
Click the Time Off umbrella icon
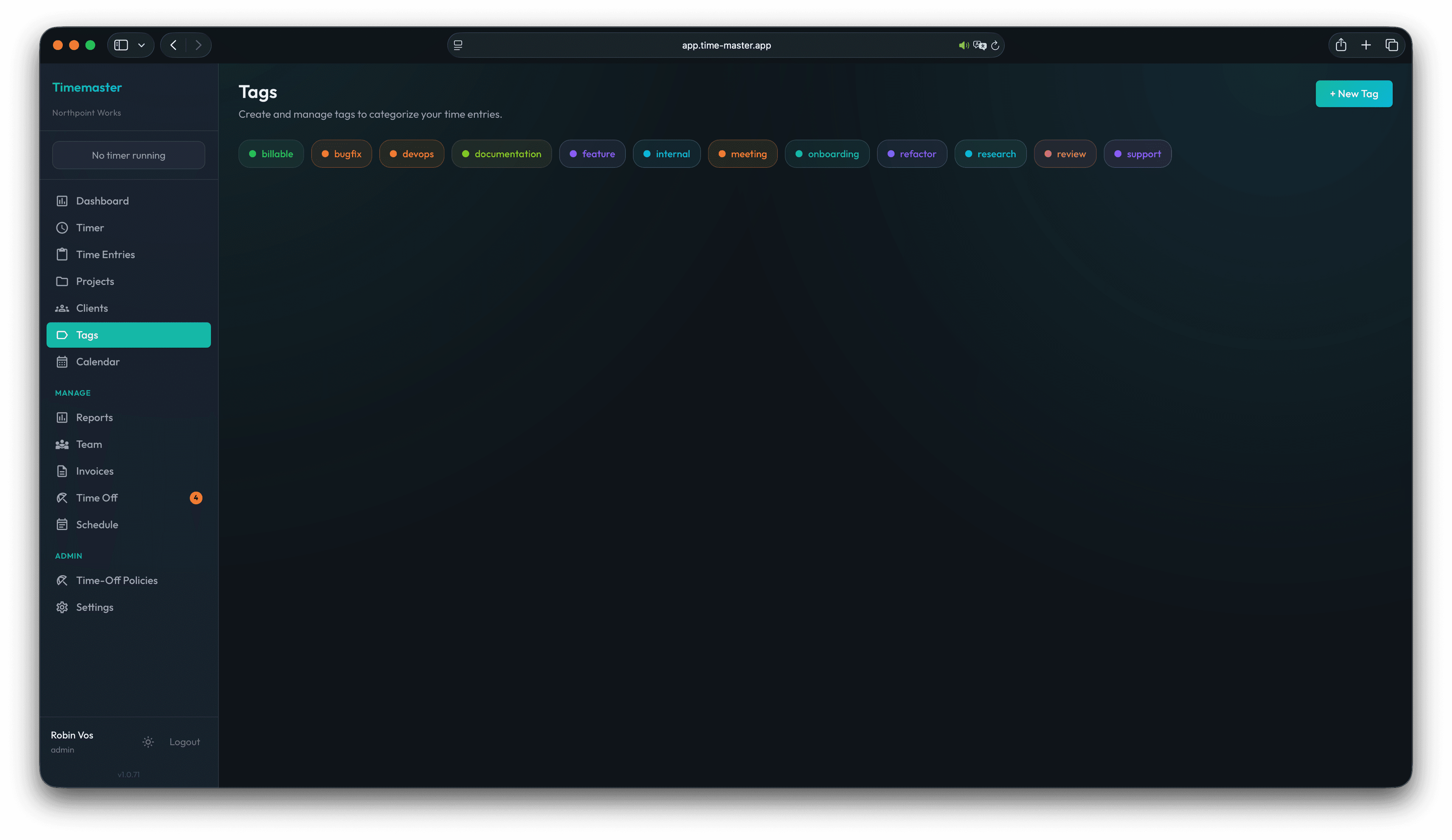click(62, 498)
